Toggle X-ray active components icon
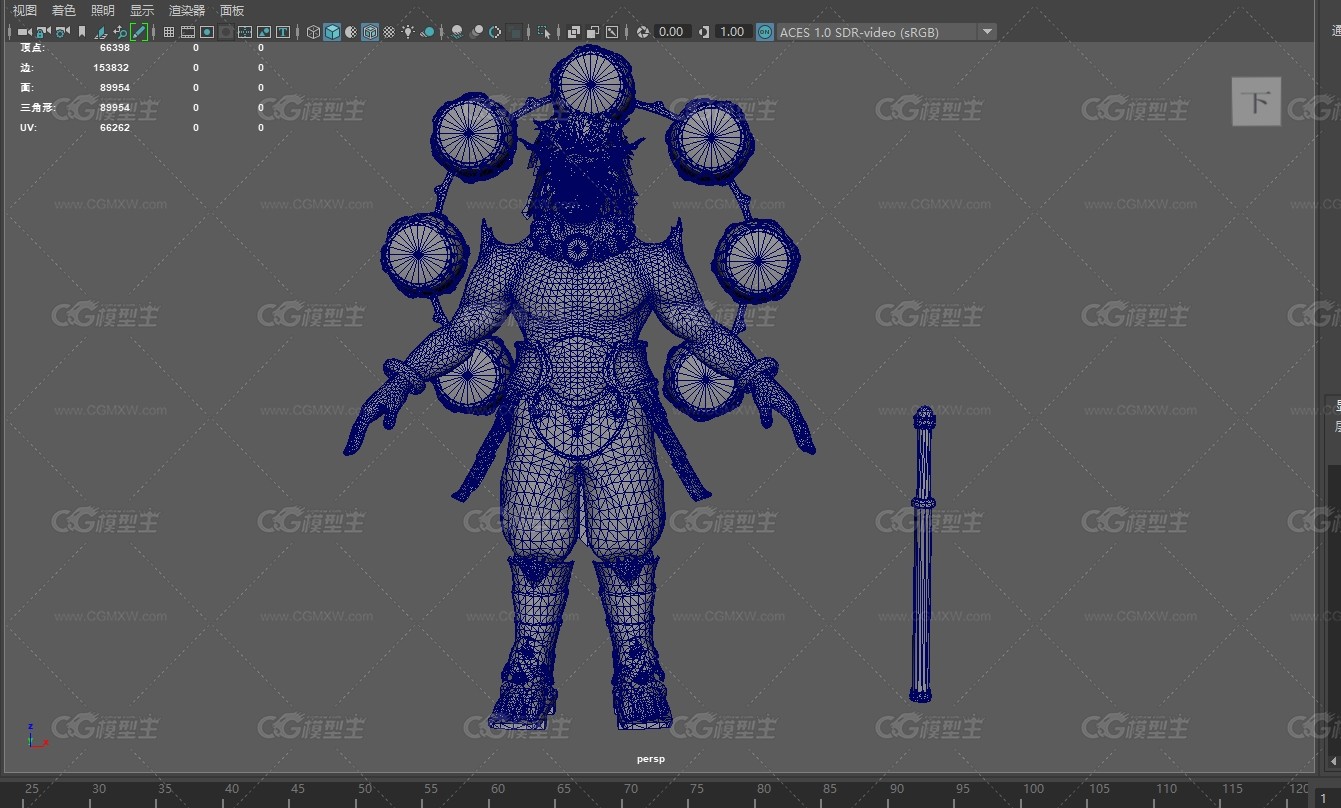This screenshot has width=1341, height=808. pyautogui.click(x=593, y=32)
